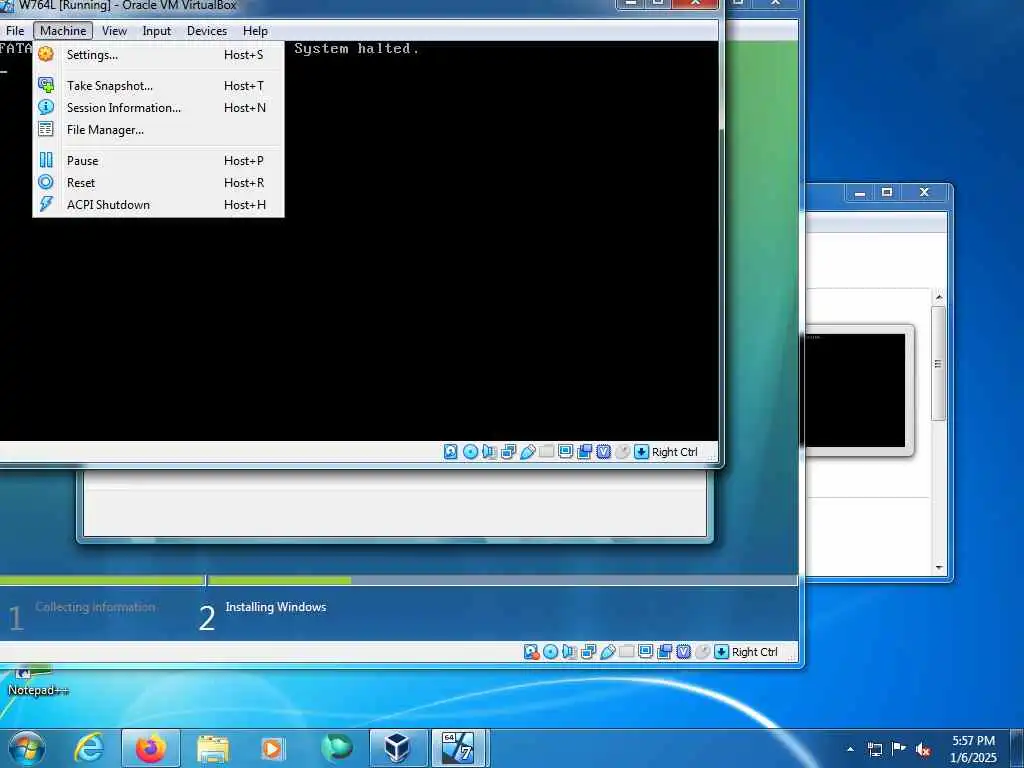Click network indicator in W764L status bar
Image resolution: width=1024 pixels, height=768 pixels.
508,452
